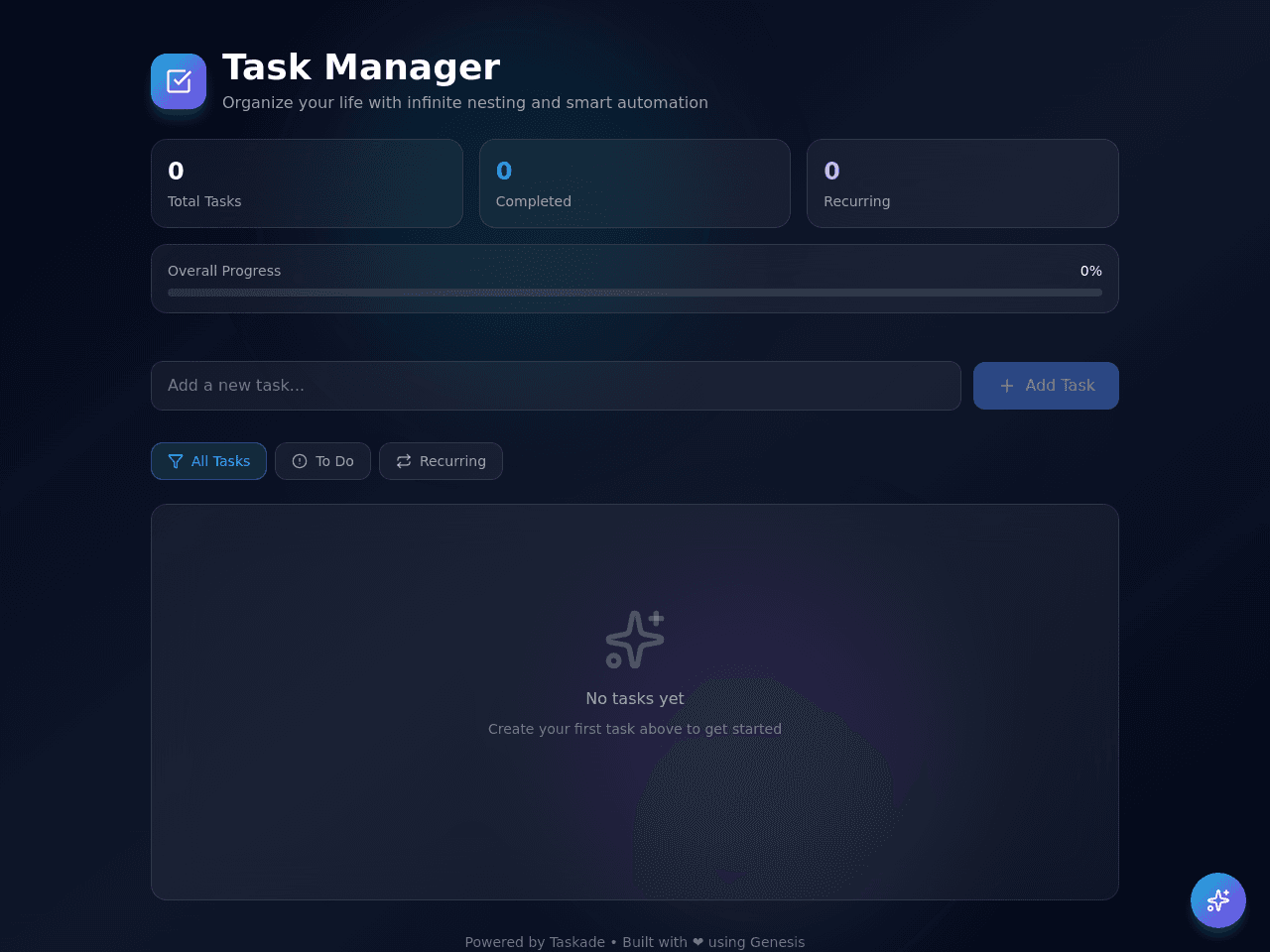Click the Recurring stat card
Screen dimensions: 1270x952
(962, 183)
